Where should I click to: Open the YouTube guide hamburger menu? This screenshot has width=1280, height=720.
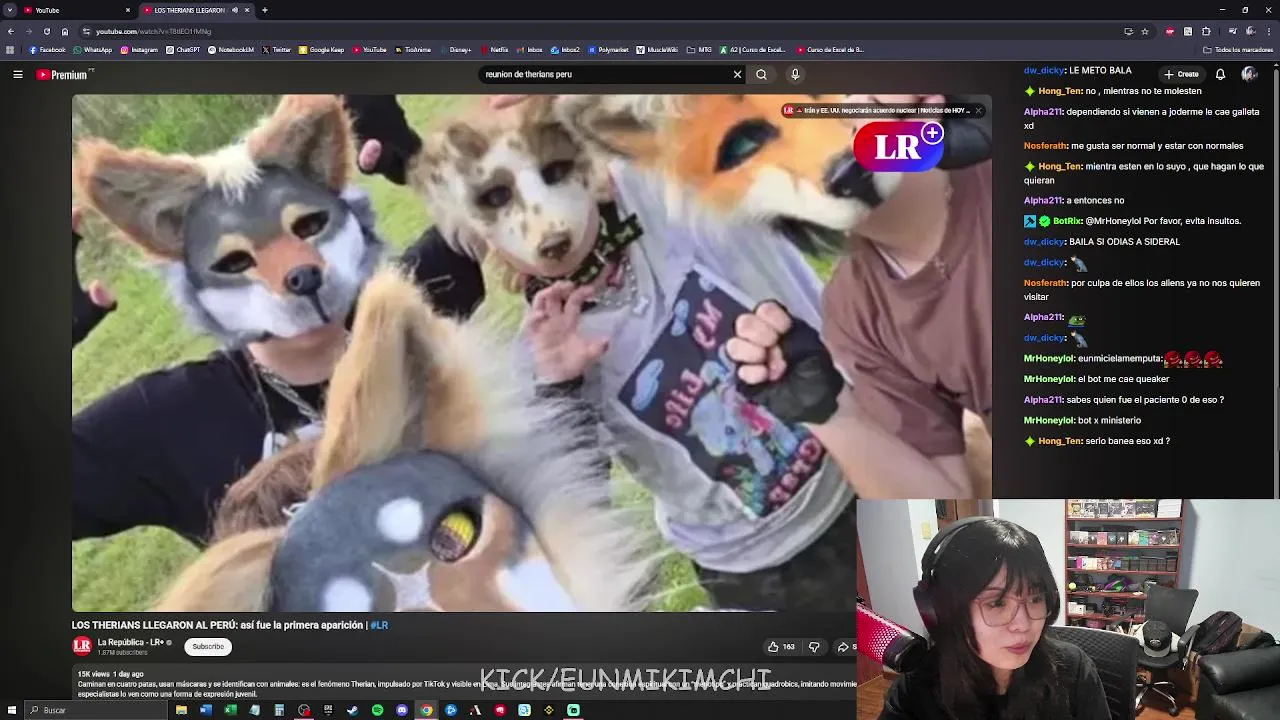pos(18,74)
